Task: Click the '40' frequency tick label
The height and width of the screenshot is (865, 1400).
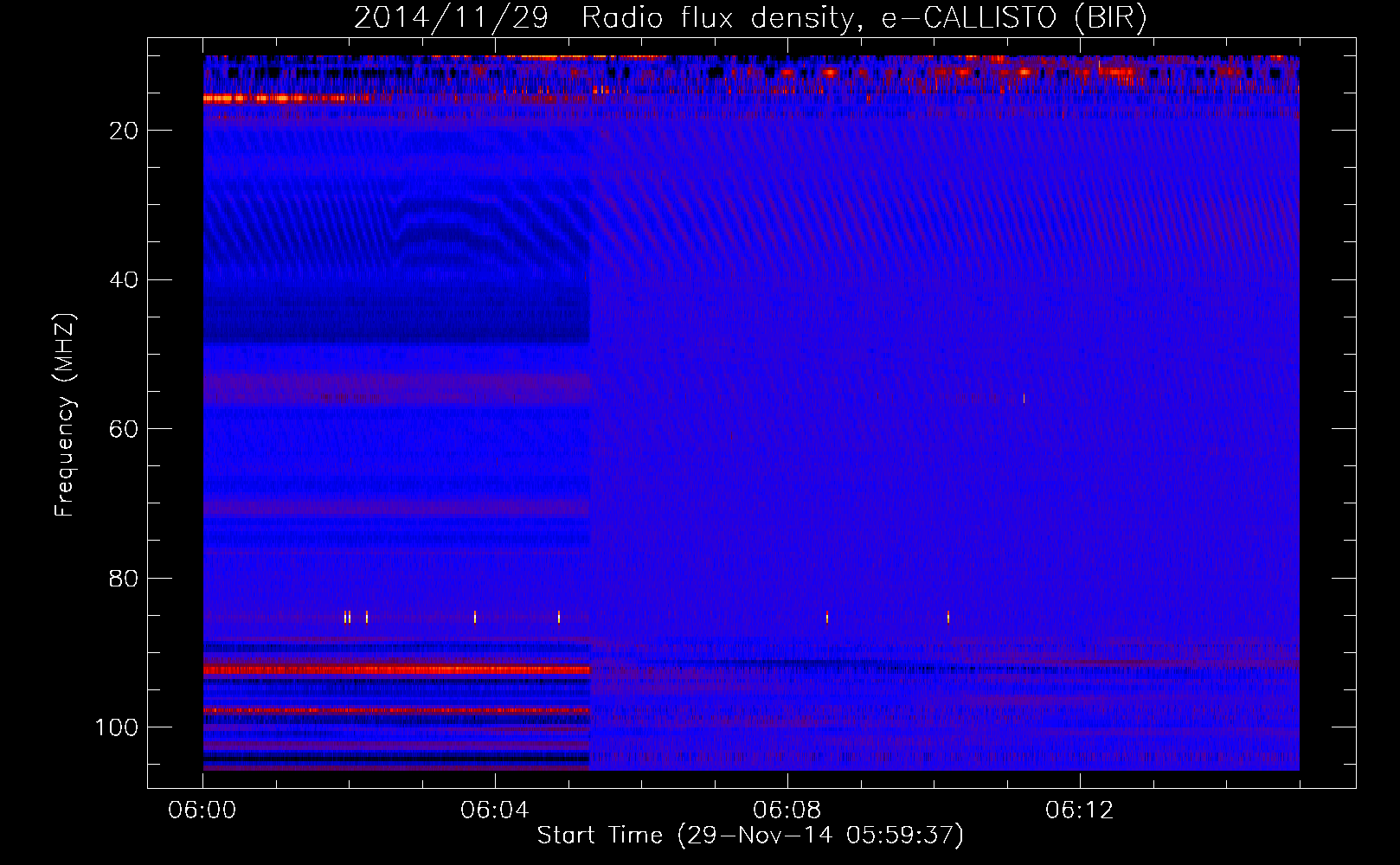Action: click(125, 280)
